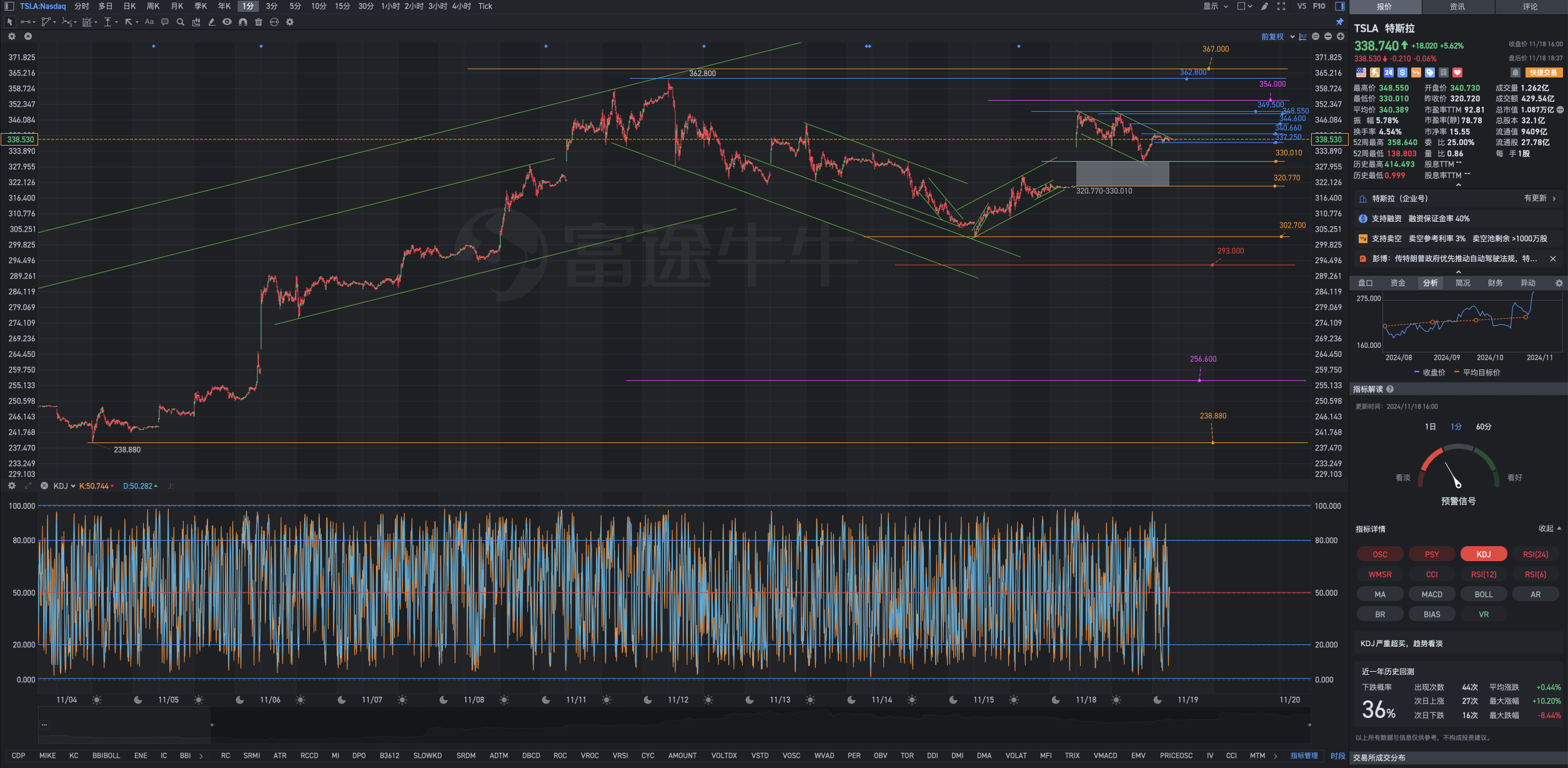This screenshot has height=768, width=1568.
Task: Open the quote panel settings gear
Action: [x=1559, y=283]
